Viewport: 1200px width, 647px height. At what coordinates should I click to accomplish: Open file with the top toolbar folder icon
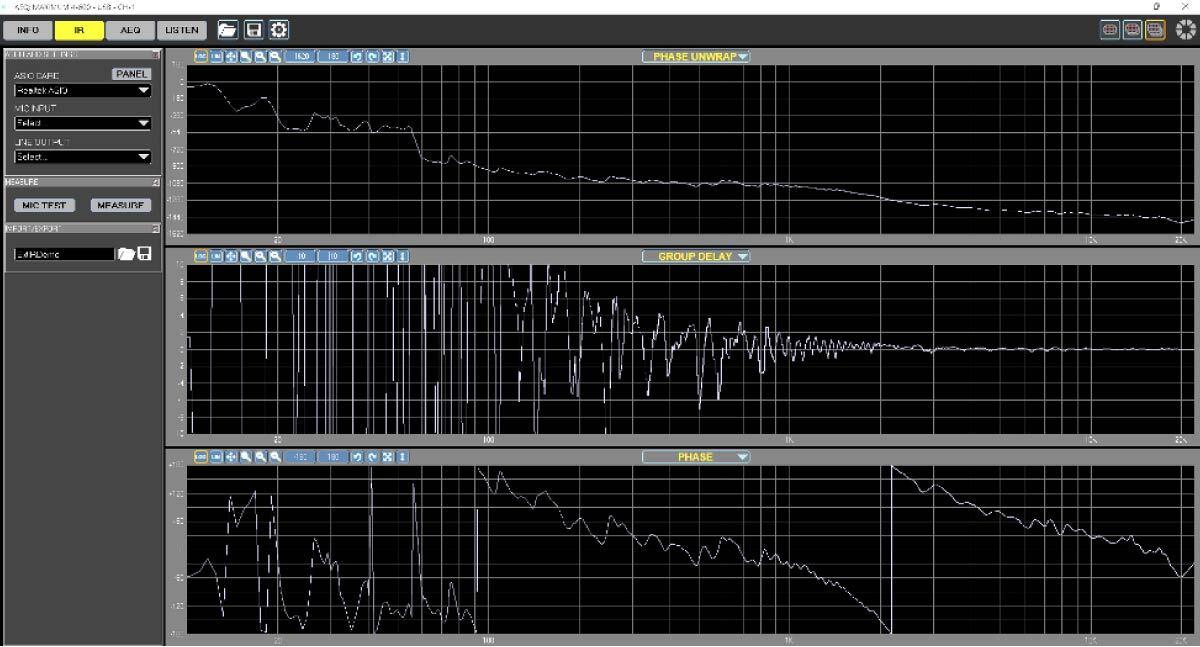click(x=228, y=30)
